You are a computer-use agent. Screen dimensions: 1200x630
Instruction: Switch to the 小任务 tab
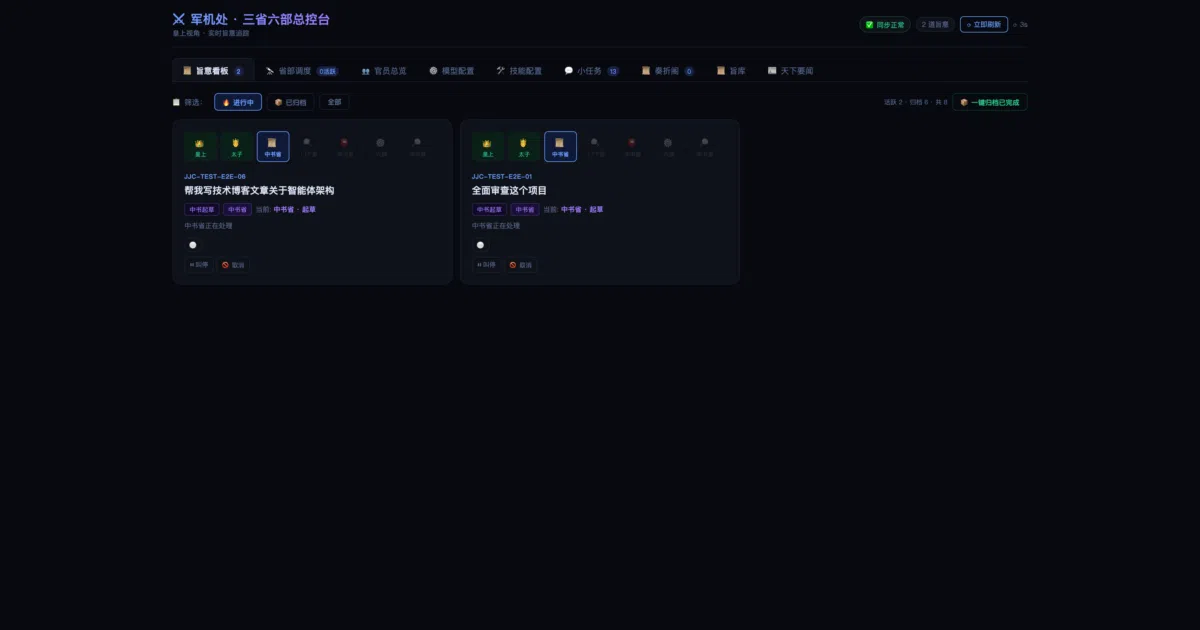(x=591, y=71)
